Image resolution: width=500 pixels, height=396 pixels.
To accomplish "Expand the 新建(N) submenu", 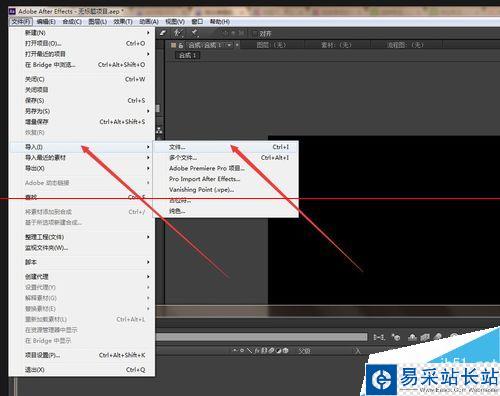I will (x=82, y=33).
